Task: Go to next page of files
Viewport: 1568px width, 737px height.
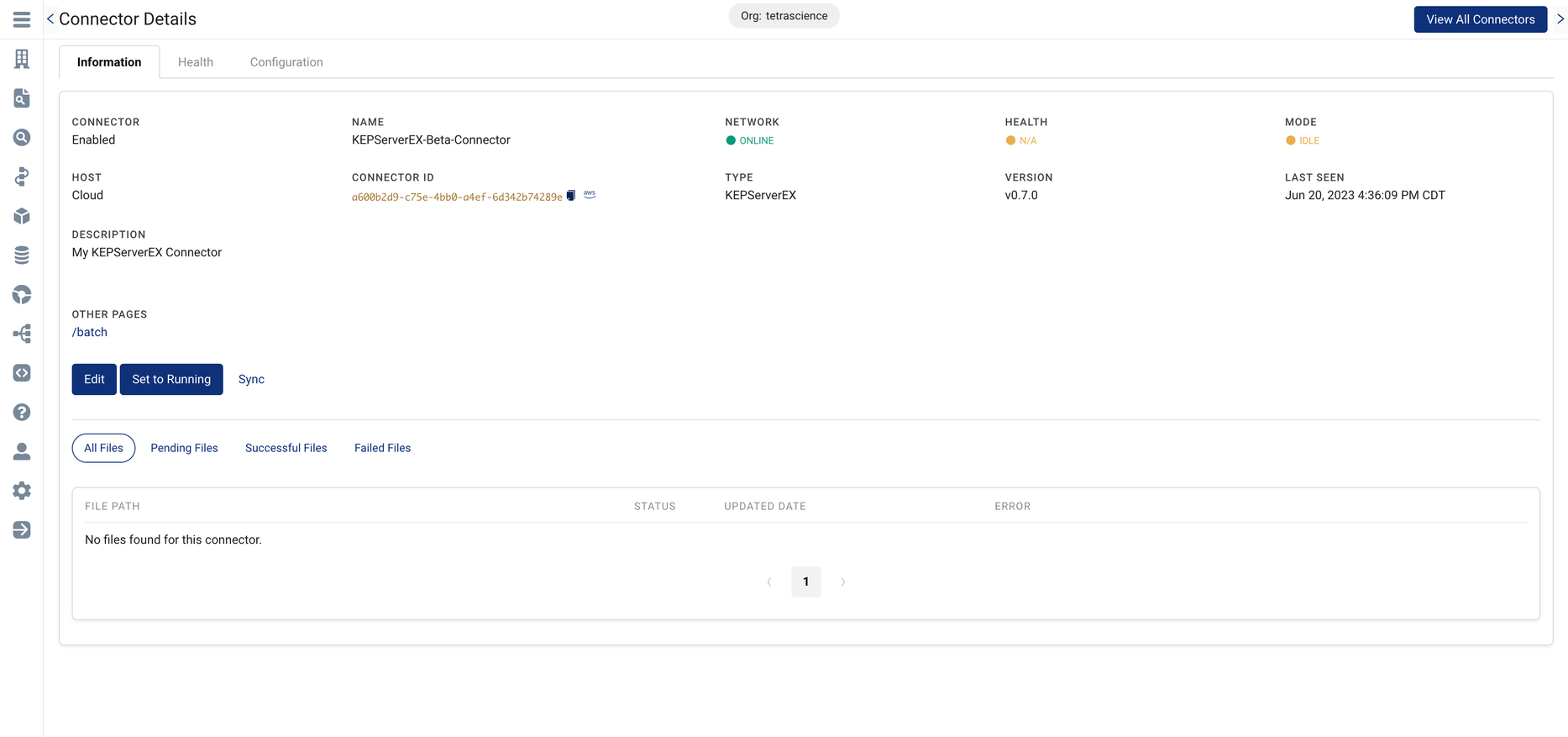Action: [842, 582]
